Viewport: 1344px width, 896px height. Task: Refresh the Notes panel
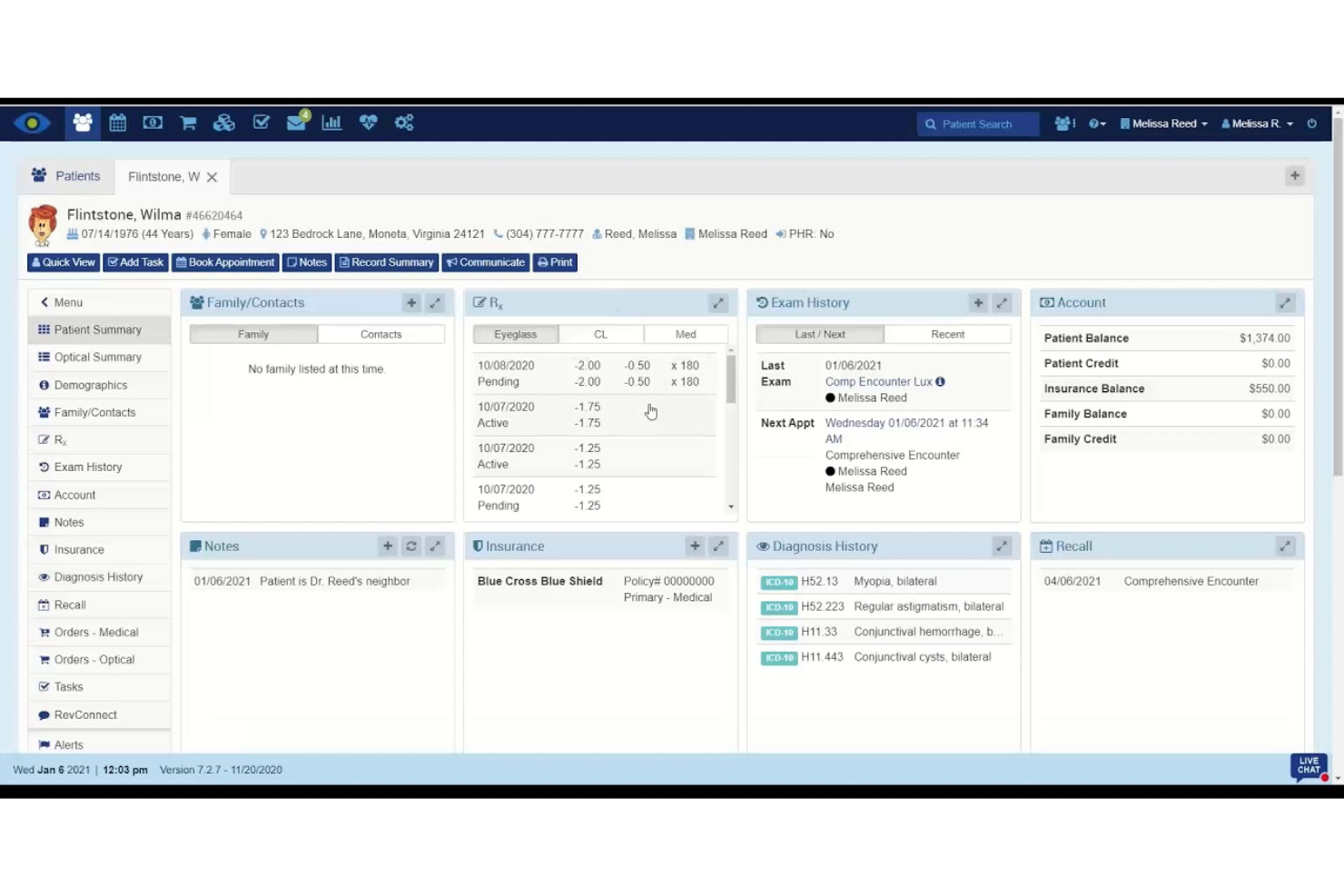point(410,546)
